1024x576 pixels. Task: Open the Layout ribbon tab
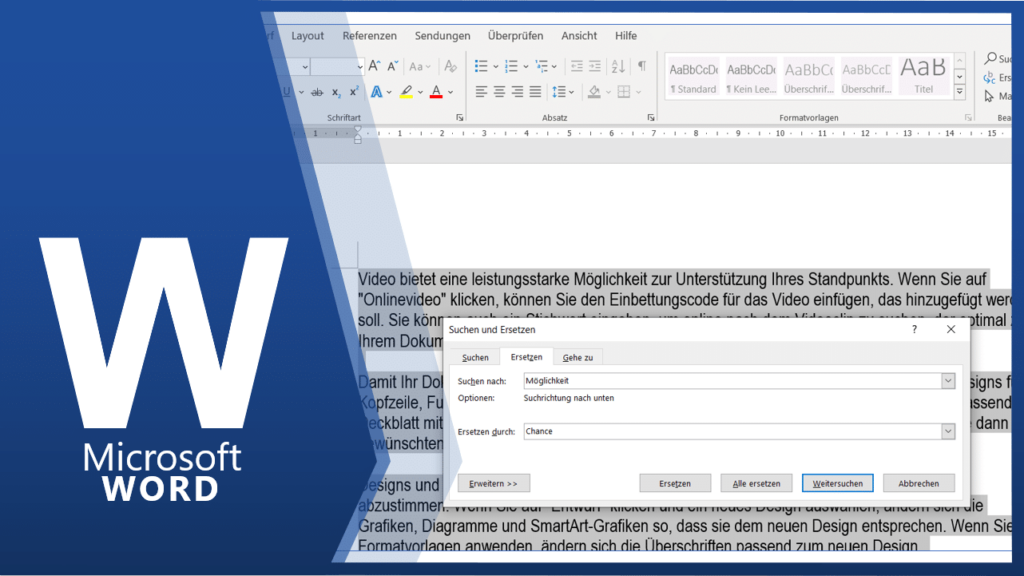(308, 36)
